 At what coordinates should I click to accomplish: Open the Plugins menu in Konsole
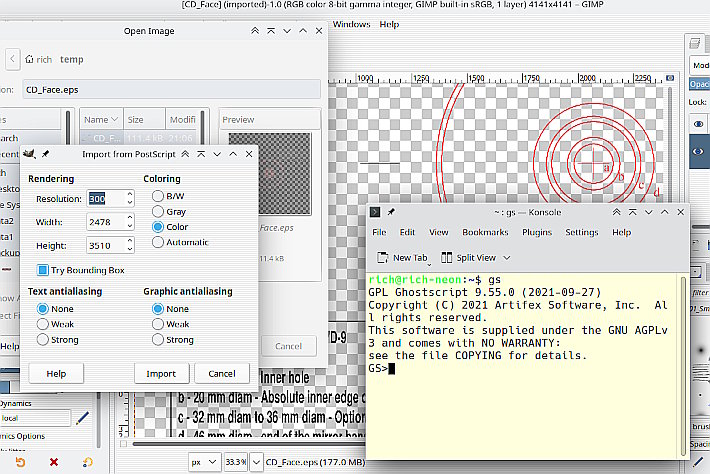point(537,232)
